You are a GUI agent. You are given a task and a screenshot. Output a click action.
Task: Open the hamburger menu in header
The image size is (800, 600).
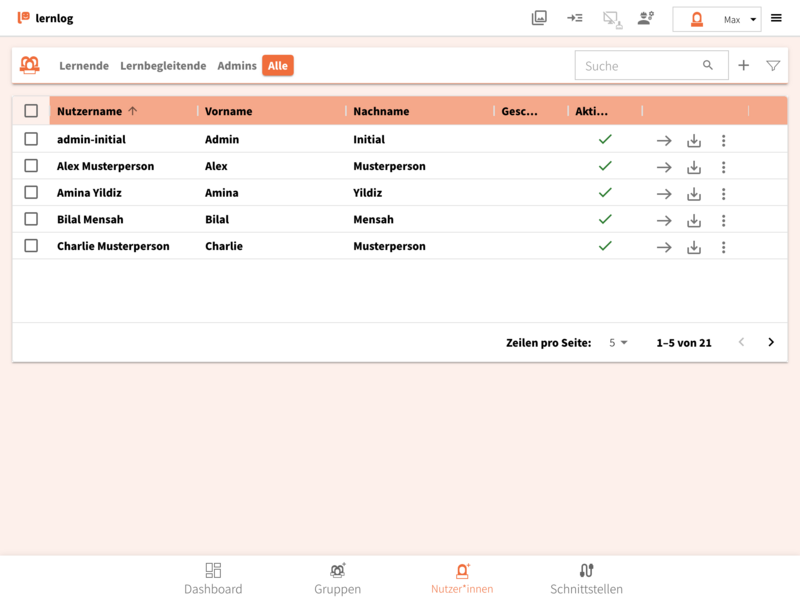point(776,18)
